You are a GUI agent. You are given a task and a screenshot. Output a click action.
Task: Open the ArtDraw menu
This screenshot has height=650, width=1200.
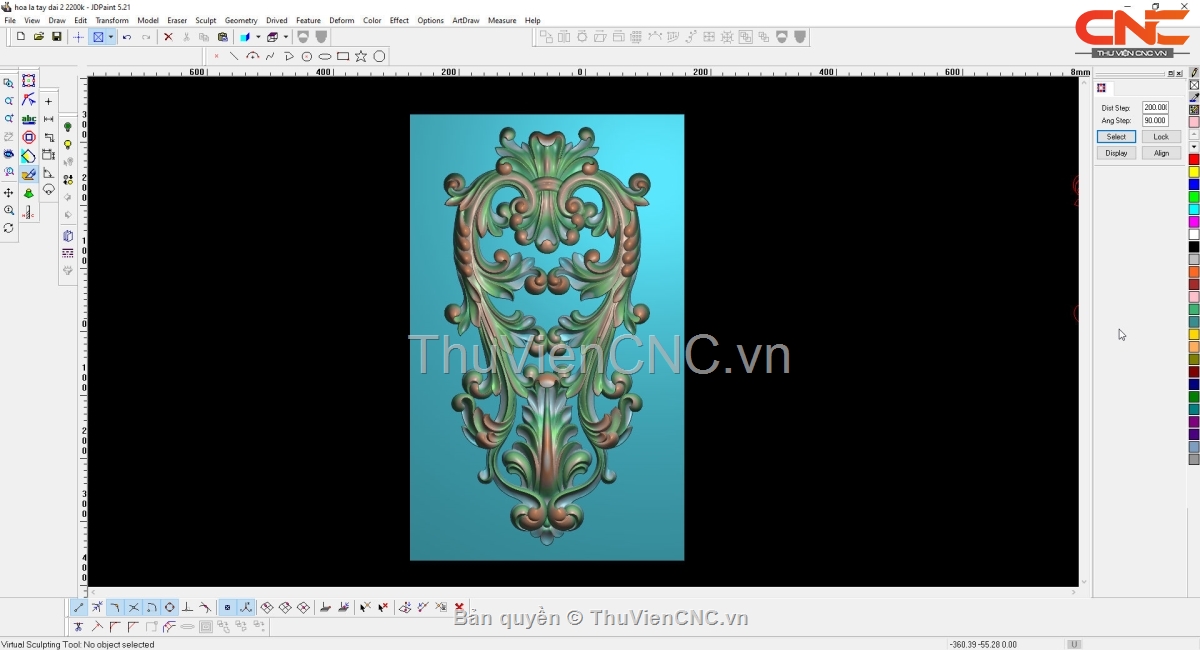tap(465, 20)
